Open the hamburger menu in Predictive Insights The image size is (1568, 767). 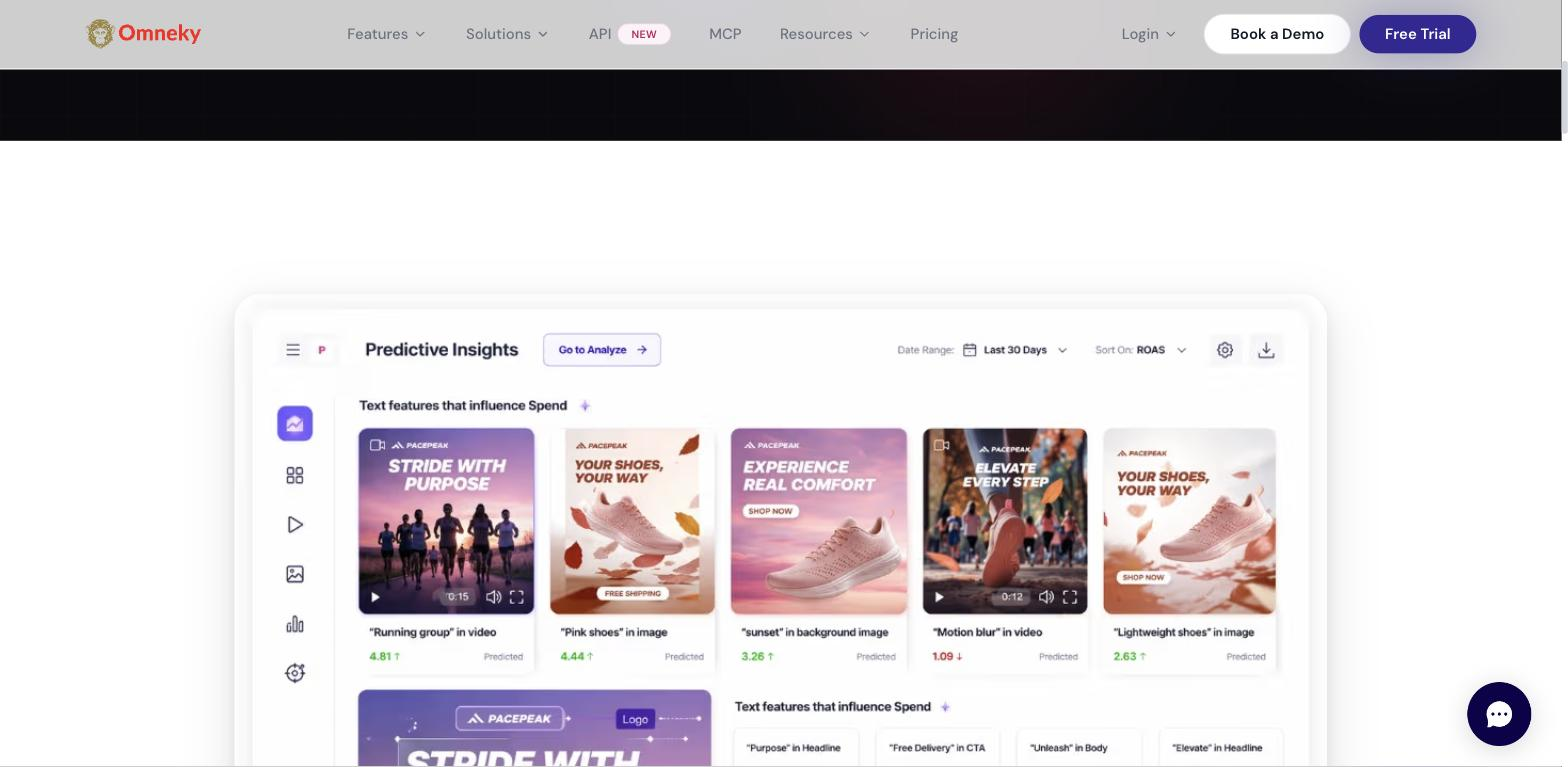293,350
